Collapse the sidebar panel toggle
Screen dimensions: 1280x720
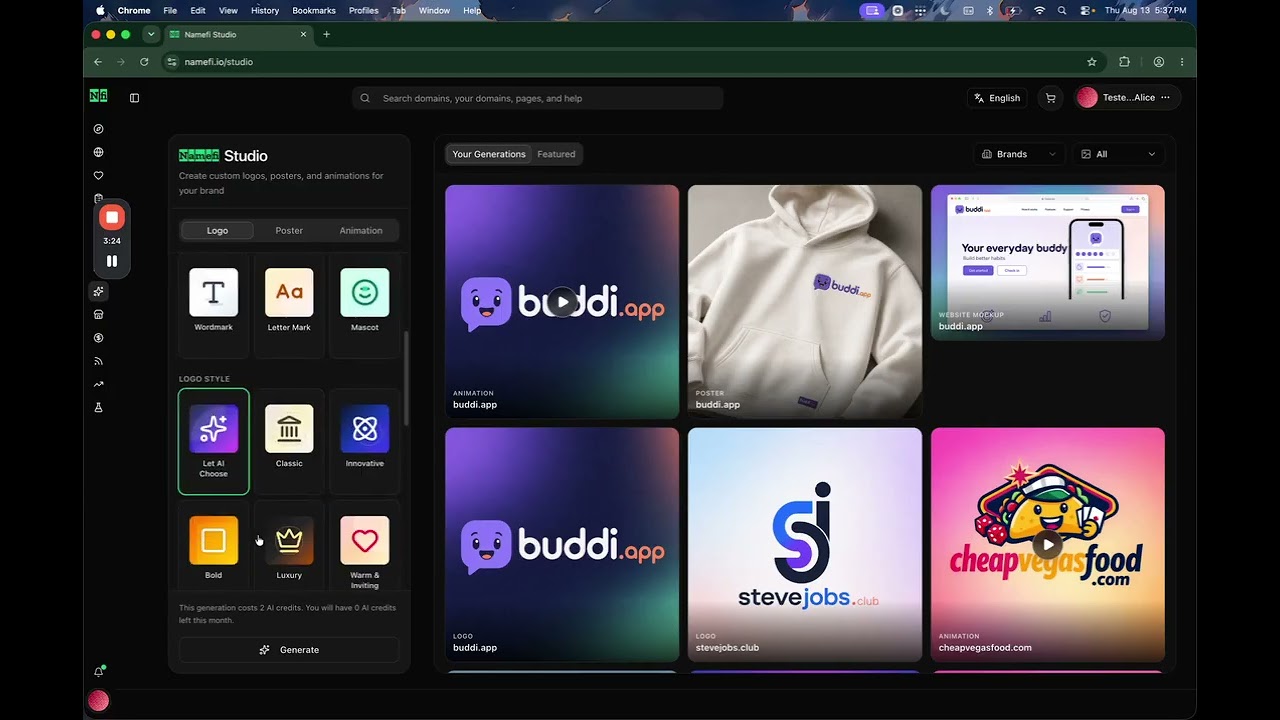pyautogui.click(x=135, y=98)
